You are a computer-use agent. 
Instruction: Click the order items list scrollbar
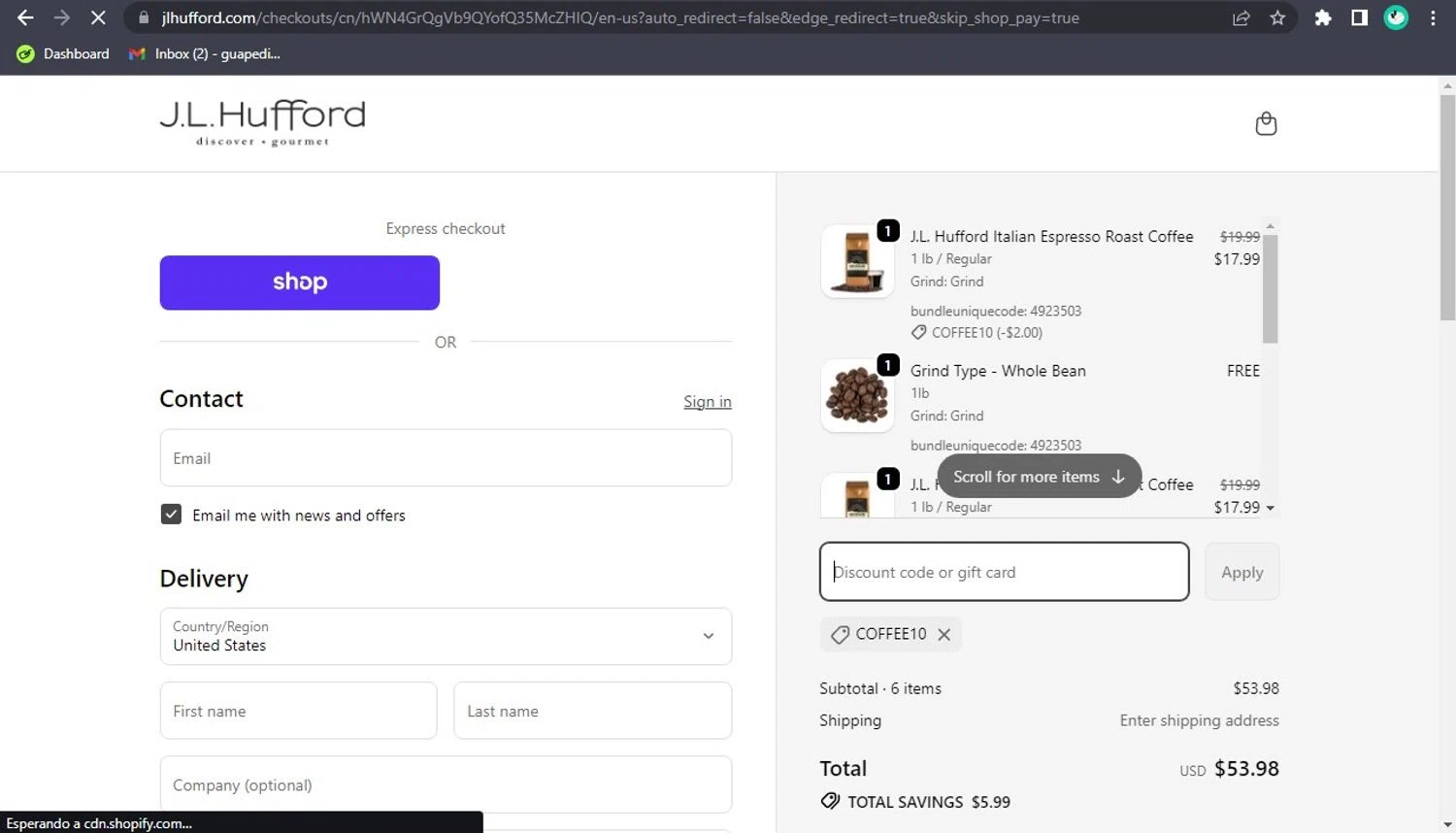point(1270,288)
